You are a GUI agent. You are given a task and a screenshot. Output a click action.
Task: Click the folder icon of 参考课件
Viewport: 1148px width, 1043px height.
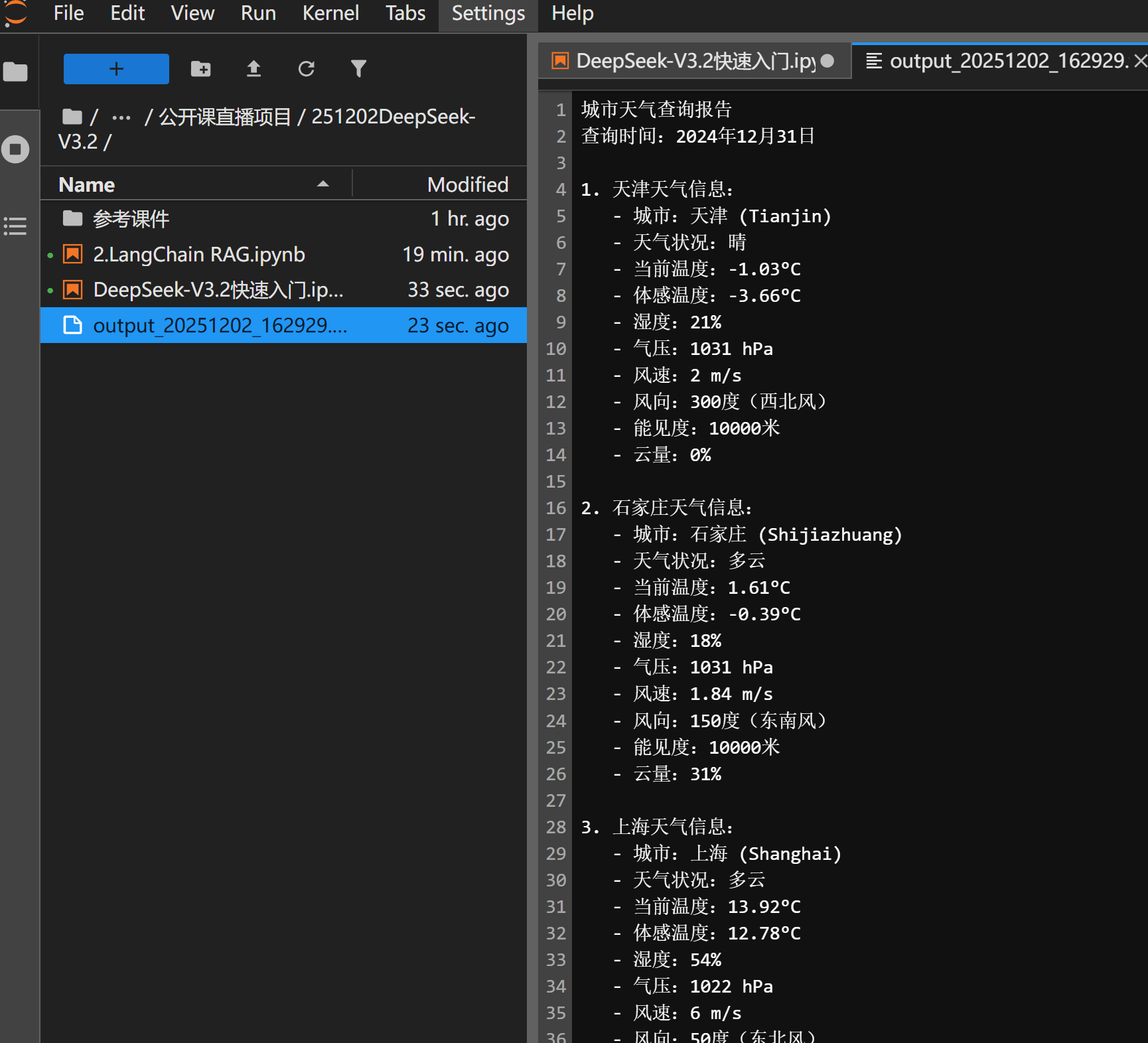72,218
